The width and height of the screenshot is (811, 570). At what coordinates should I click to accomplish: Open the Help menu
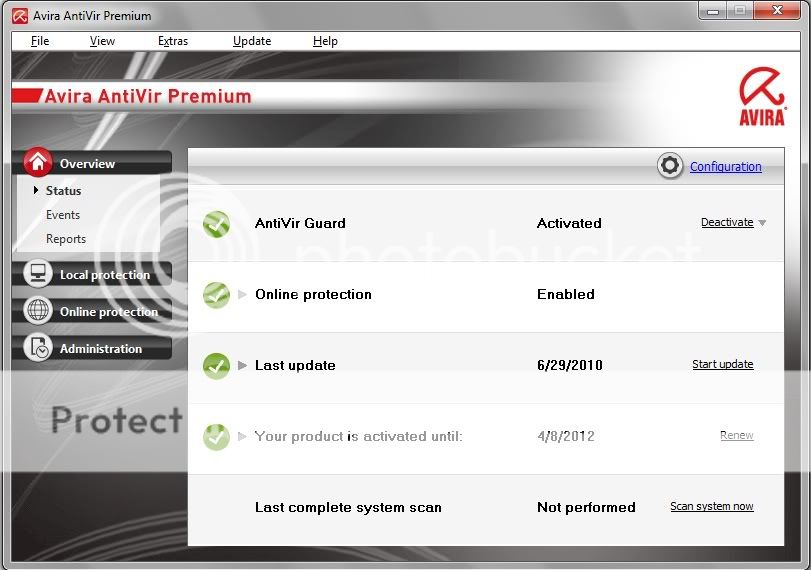tap(325, 41)
